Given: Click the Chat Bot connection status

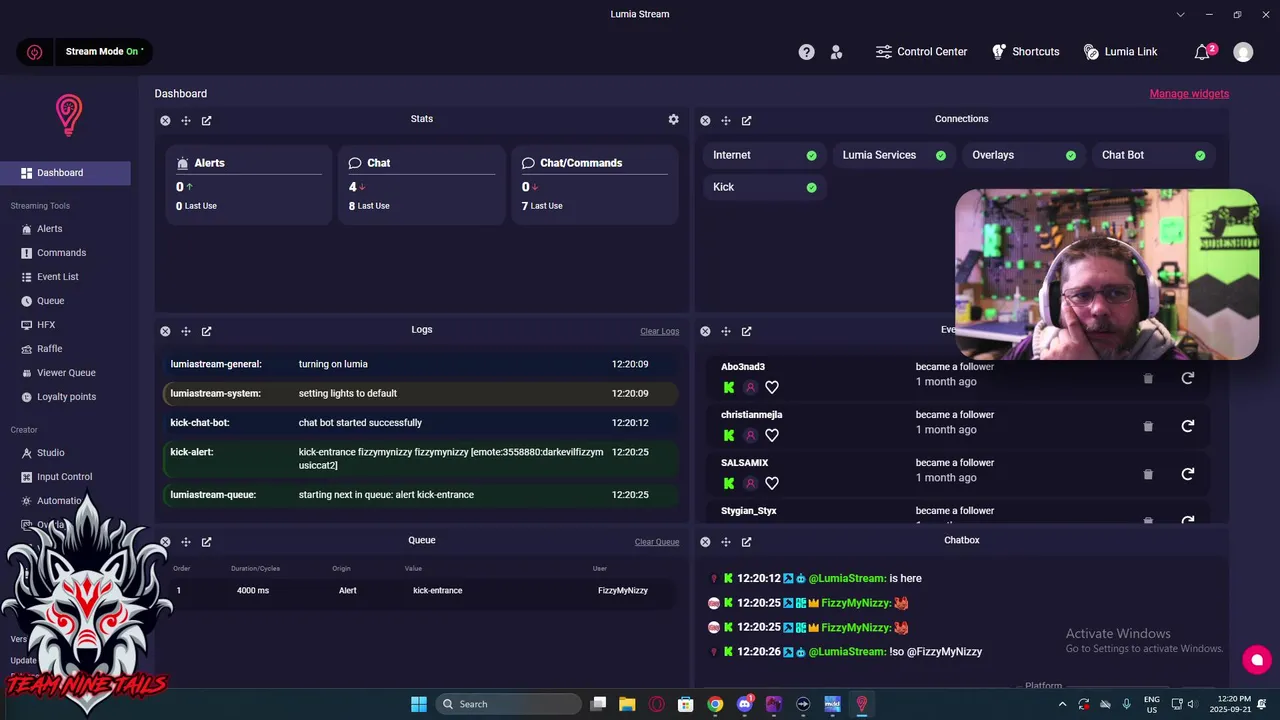Looking at the screenshot, I should (x=1153, y=155).
